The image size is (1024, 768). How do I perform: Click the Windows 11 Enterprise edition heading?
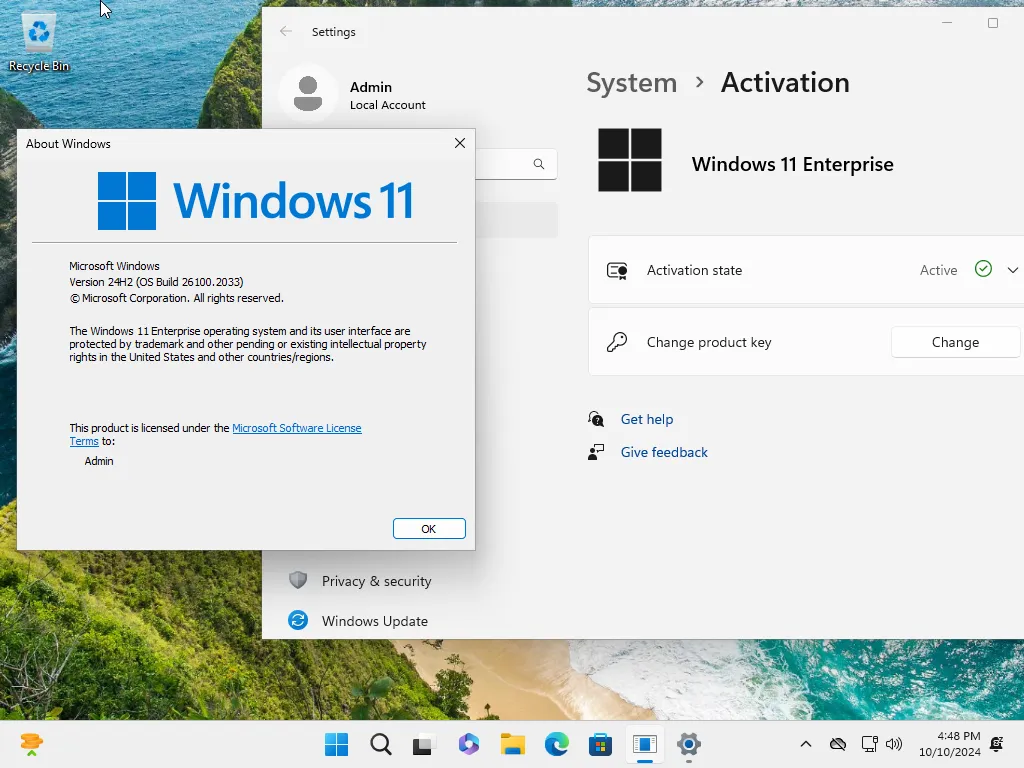792,164
